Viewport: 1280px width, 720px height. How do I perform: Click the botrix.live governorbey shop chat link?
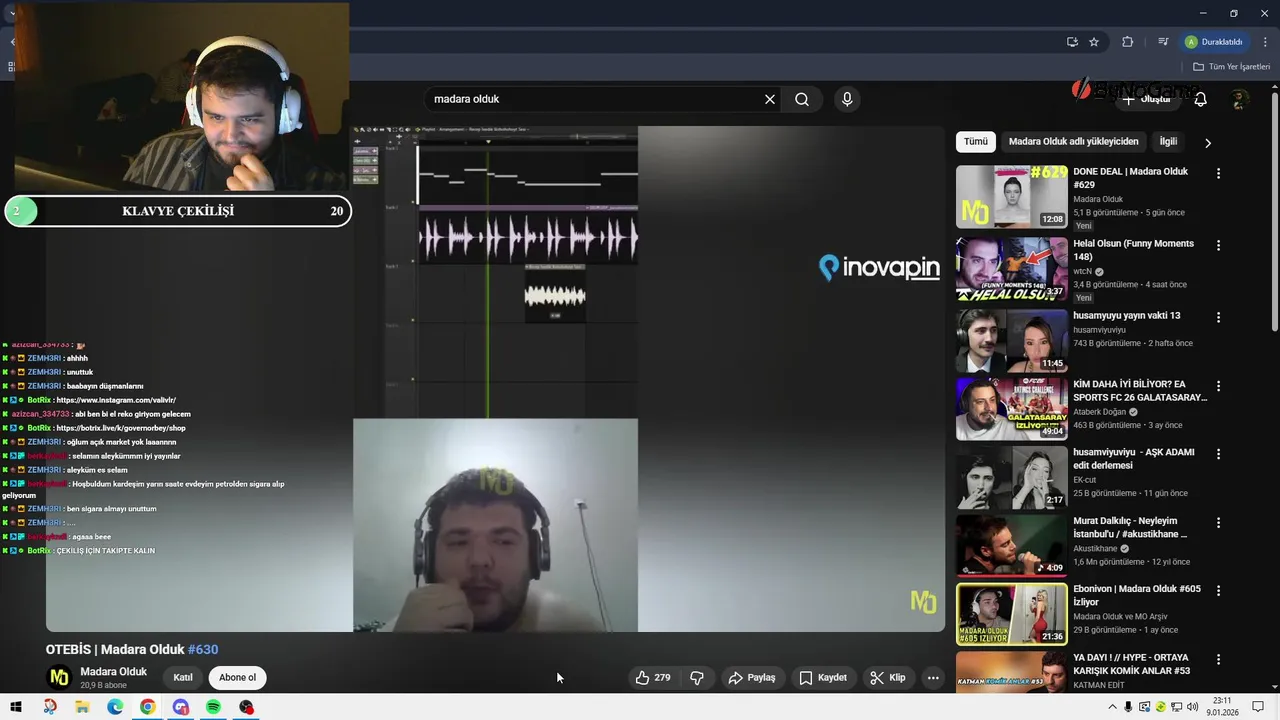click(121, 428)
